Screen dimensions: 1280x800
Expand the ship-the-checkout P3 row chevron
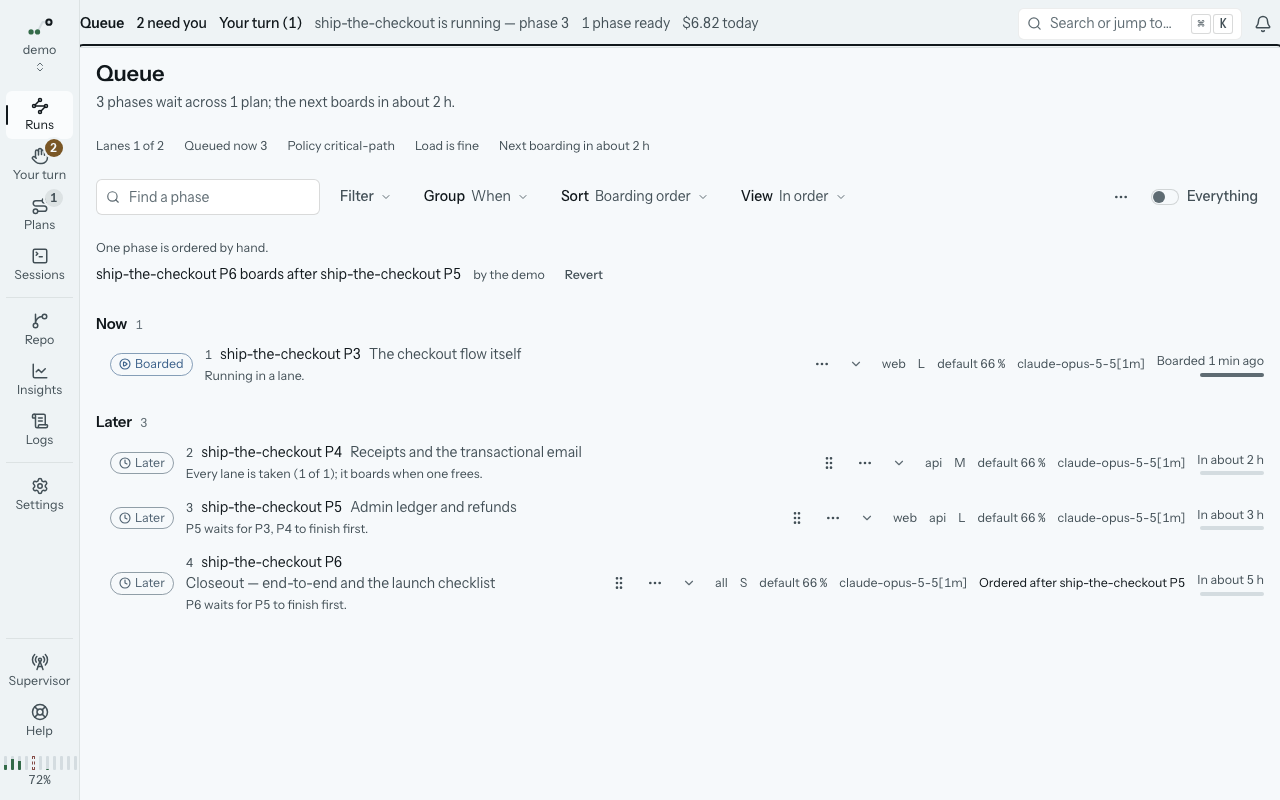856,364
